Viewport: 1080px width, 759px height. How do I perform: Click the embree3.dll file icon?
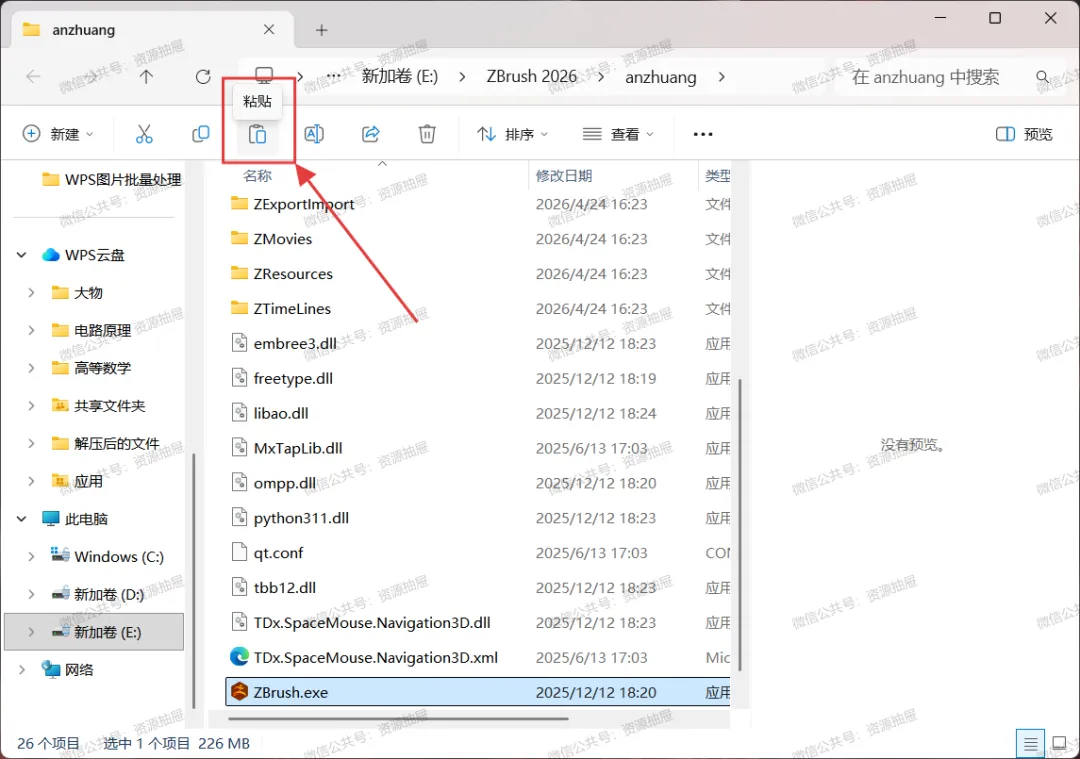click(x=239, y=343)
